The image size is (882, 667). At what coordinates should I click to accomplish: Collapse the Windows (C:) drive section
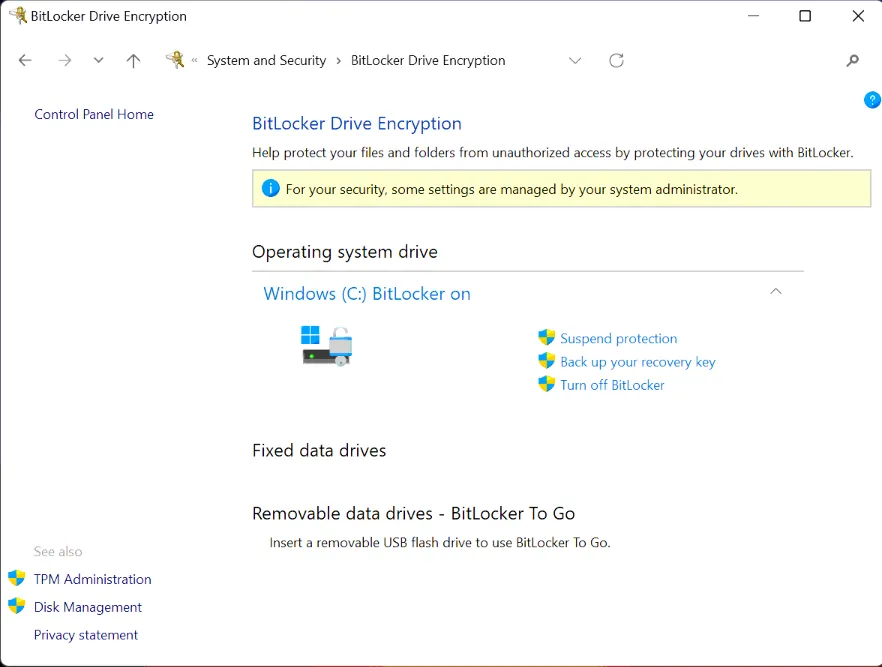[x=776, y=291]
